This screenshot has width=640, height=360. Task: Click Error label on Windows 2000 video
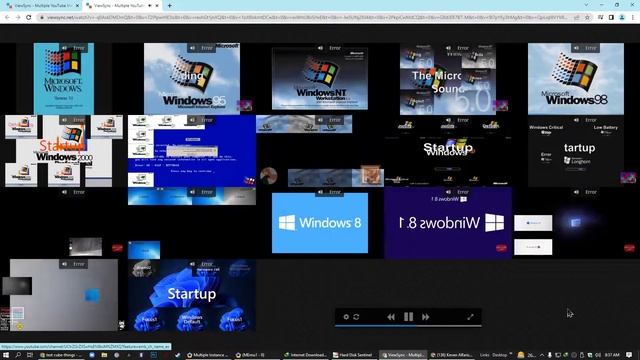click(79, 120)
